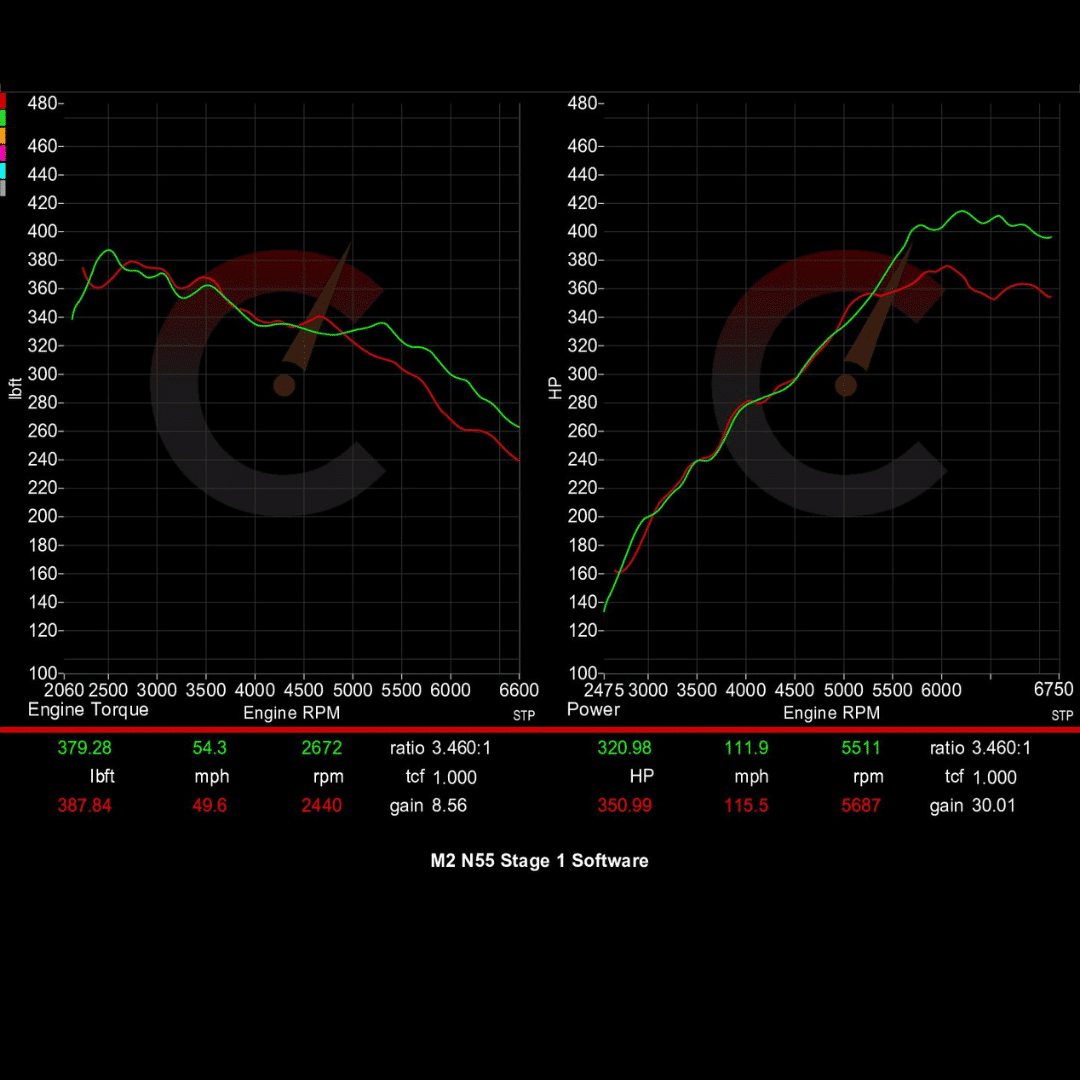Click the HP vertical axis label

(x=554, y=388)
